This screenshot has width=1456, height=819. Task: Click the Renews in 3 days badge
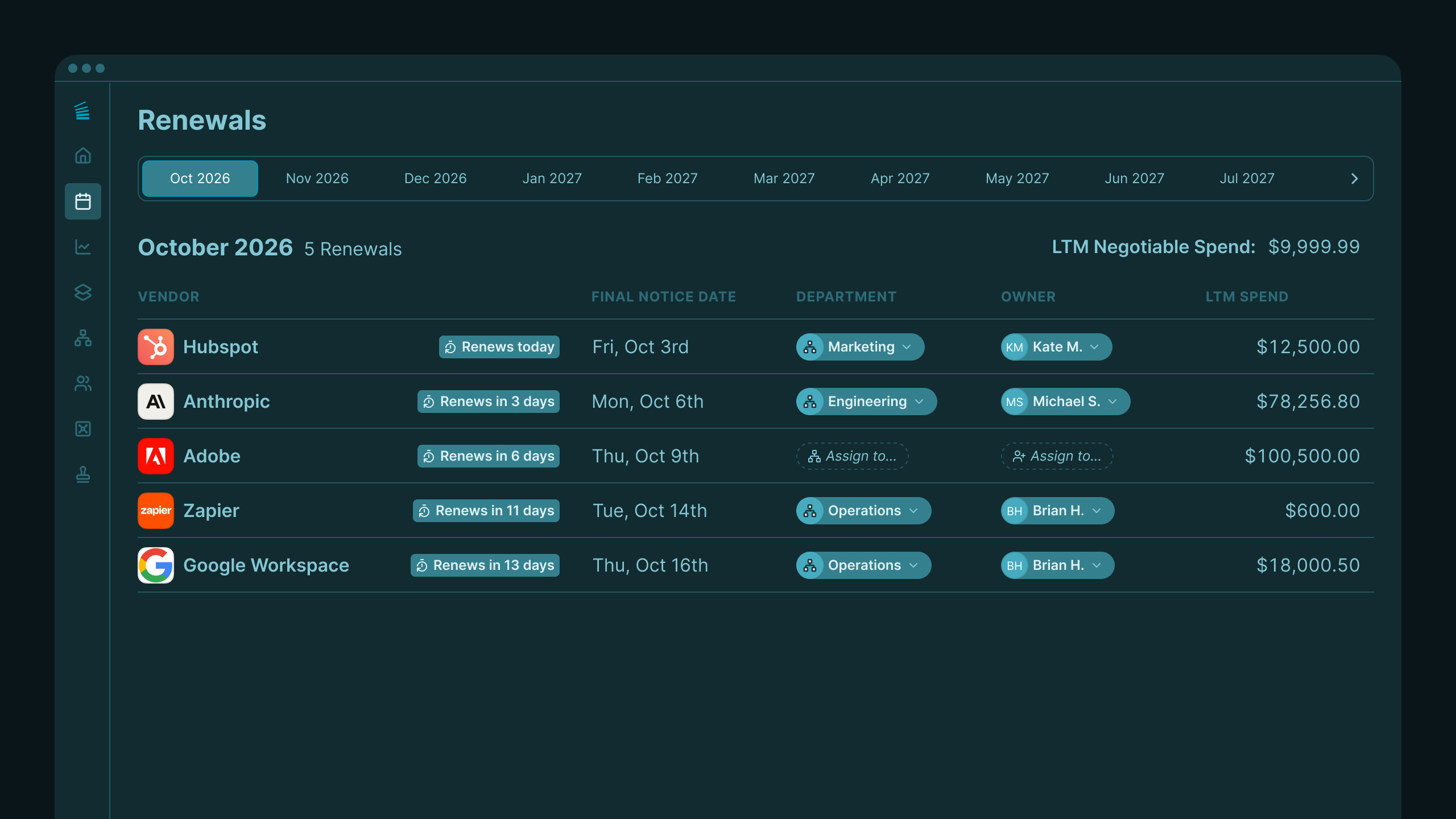click(489, 402)
